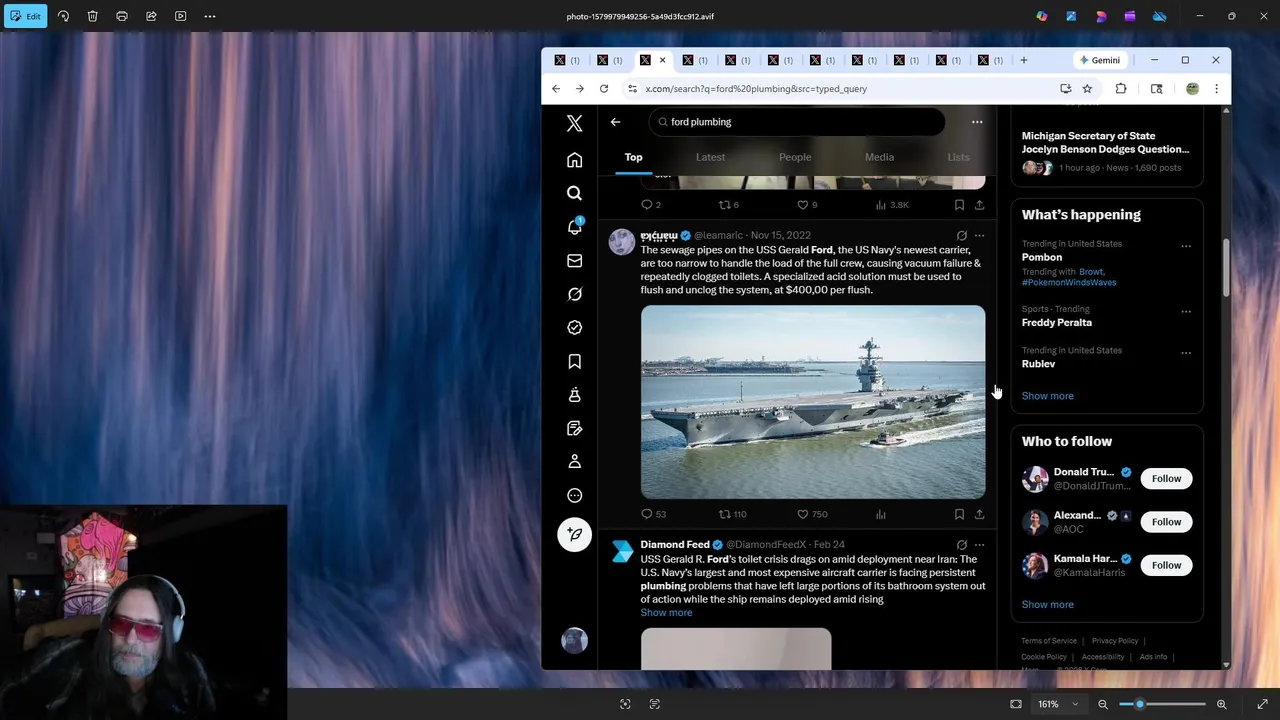Select the Top tab

633,157
